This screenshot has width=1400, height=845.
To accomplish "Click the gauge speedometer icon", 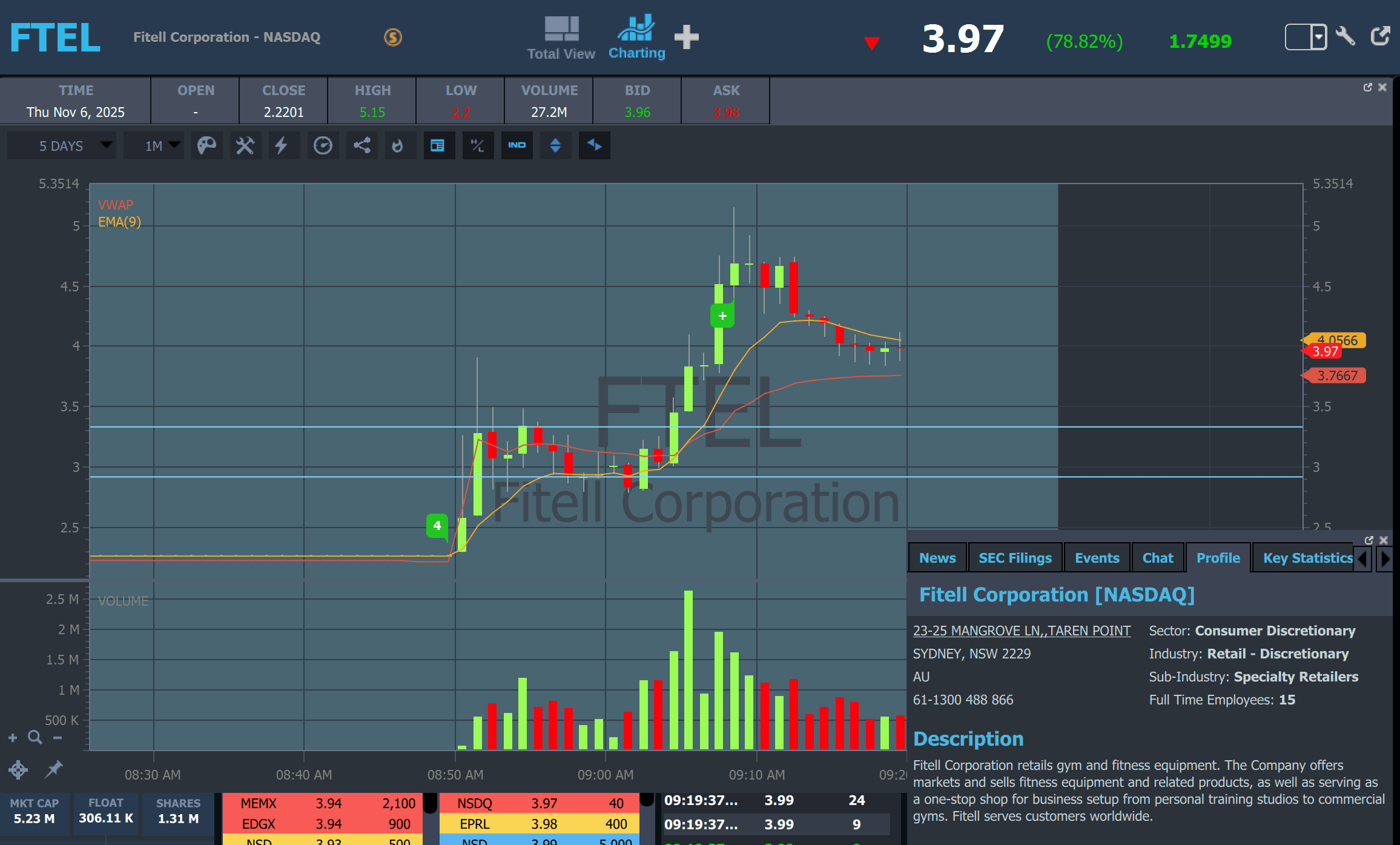I will pos(323,145).
